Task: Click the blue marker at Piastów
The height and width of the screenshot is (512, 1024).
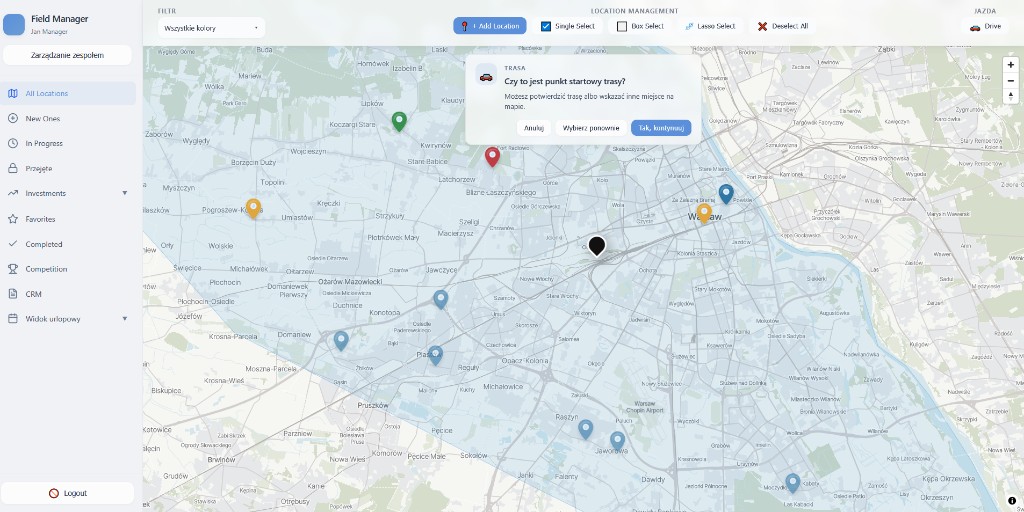Action: pos(436,355)
